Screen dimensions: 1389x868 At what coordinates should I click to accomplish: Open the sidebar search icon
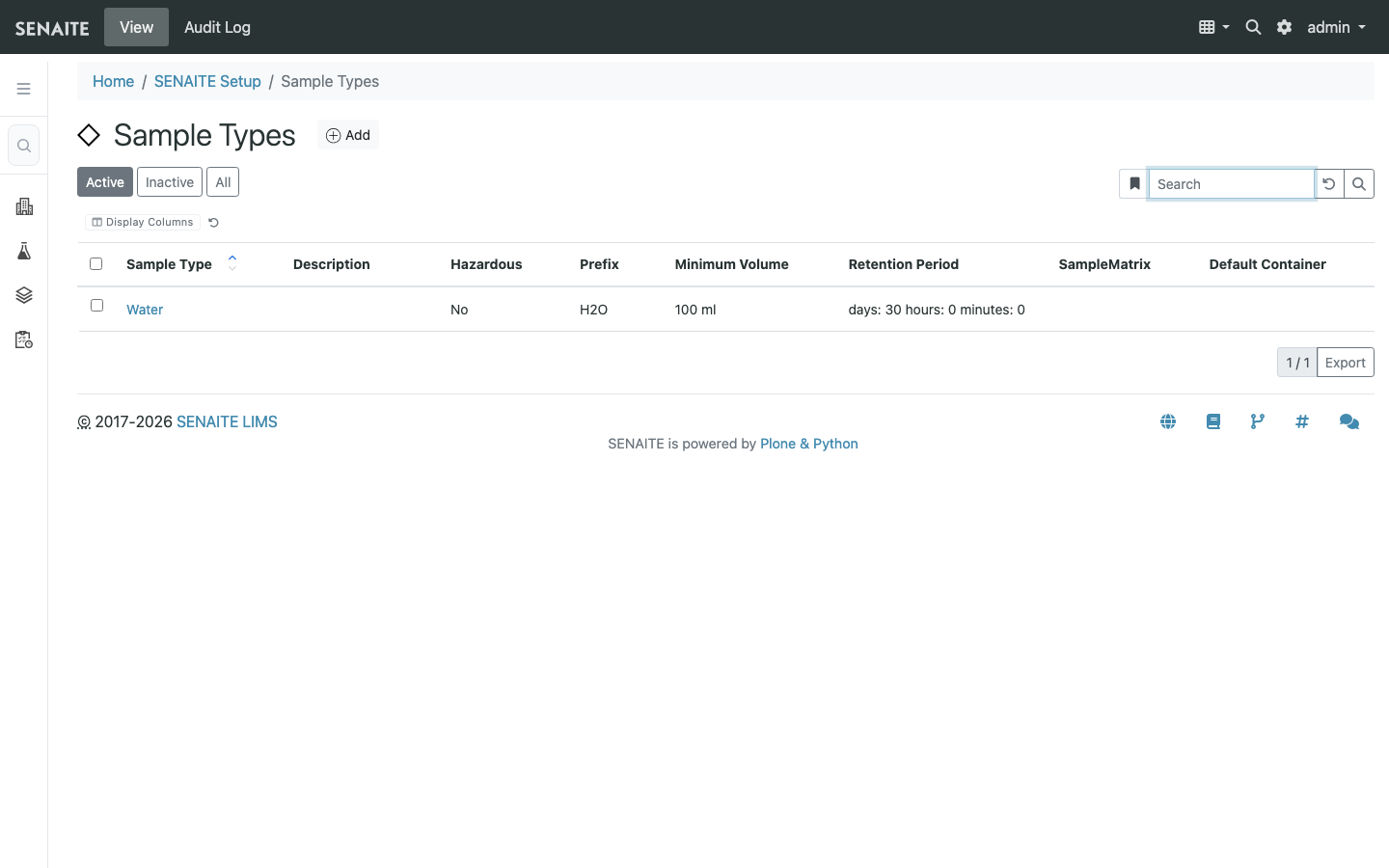pos(24,146)
